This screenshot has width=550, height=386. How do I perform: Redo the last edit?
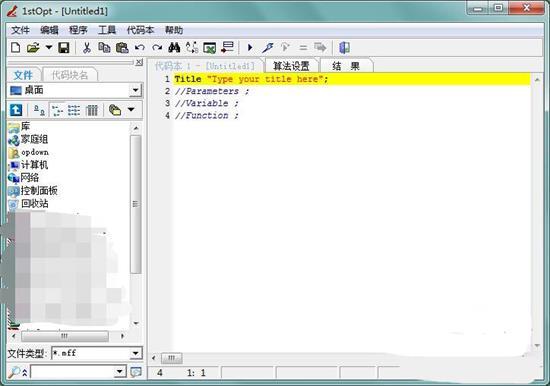pyautogui.click(x=157, y=48)
